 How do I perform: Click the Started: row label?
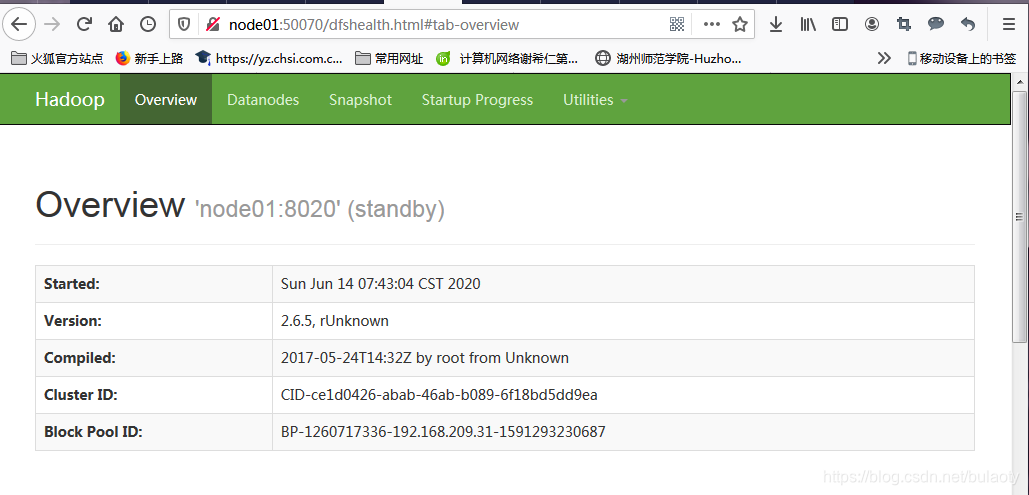click(72, 284)
